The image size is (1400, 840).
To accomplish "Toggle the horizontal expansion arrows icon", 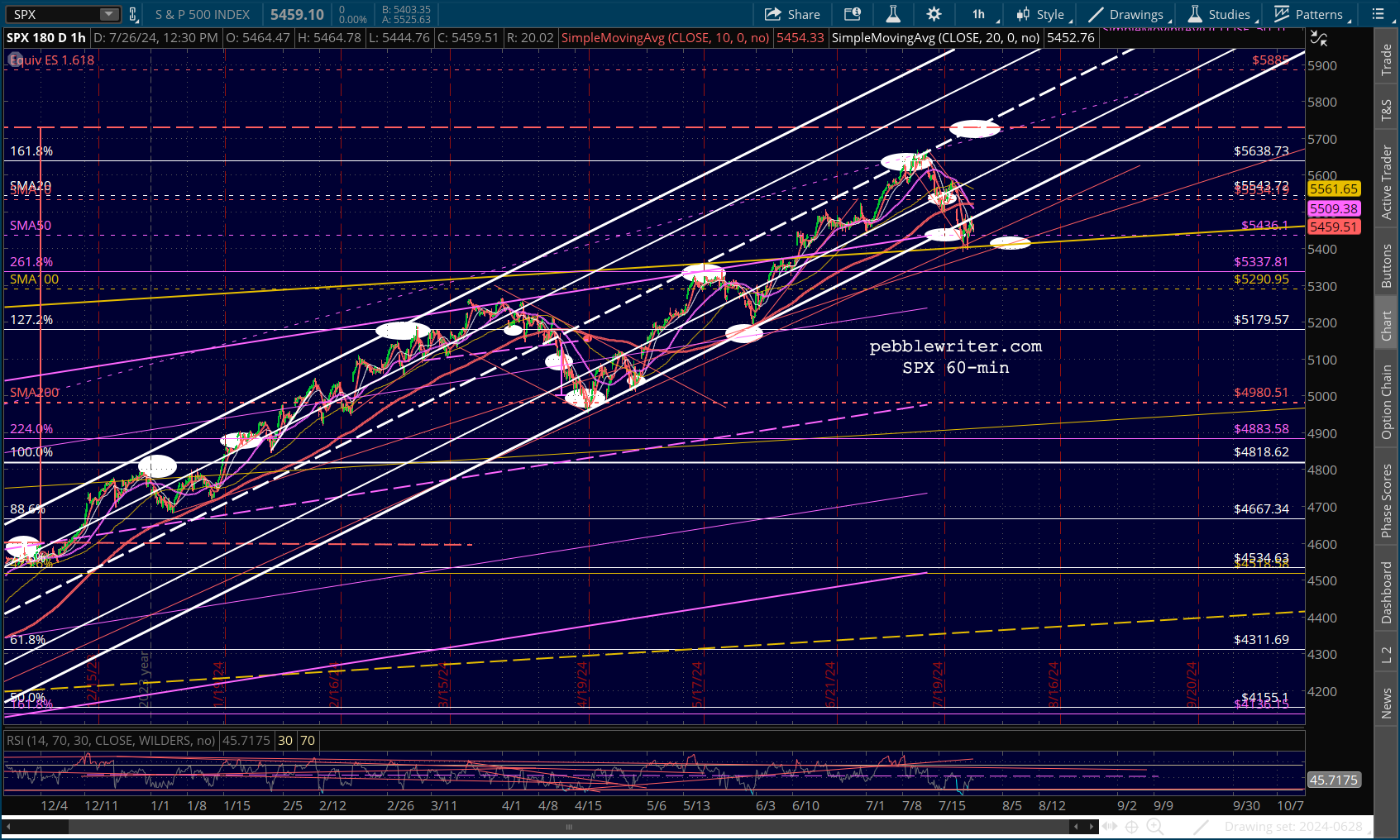I will (x=1109, y=827).
